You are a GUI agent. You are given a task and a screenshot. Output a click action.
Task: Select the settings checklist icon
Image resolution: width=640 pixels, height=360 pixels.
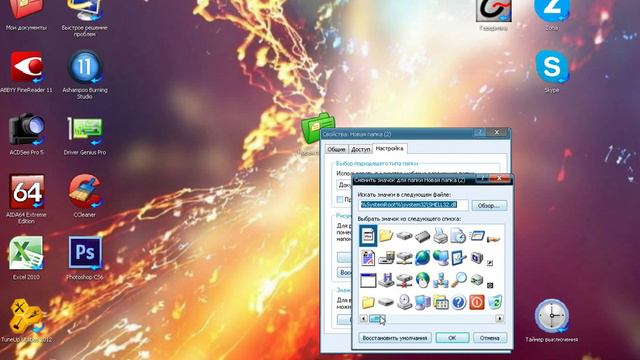point(458,258)
